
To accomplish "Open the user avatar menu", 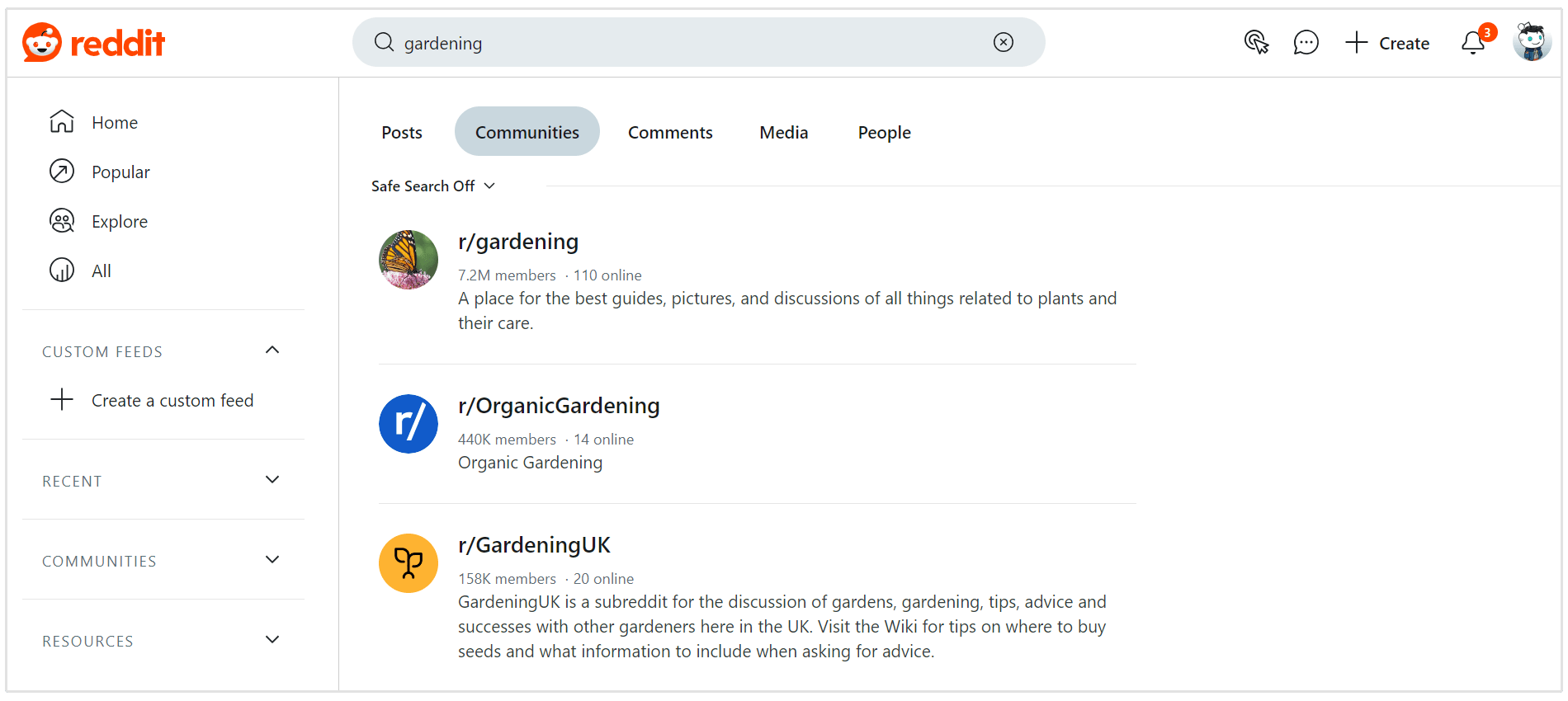I will [1531, 43].
